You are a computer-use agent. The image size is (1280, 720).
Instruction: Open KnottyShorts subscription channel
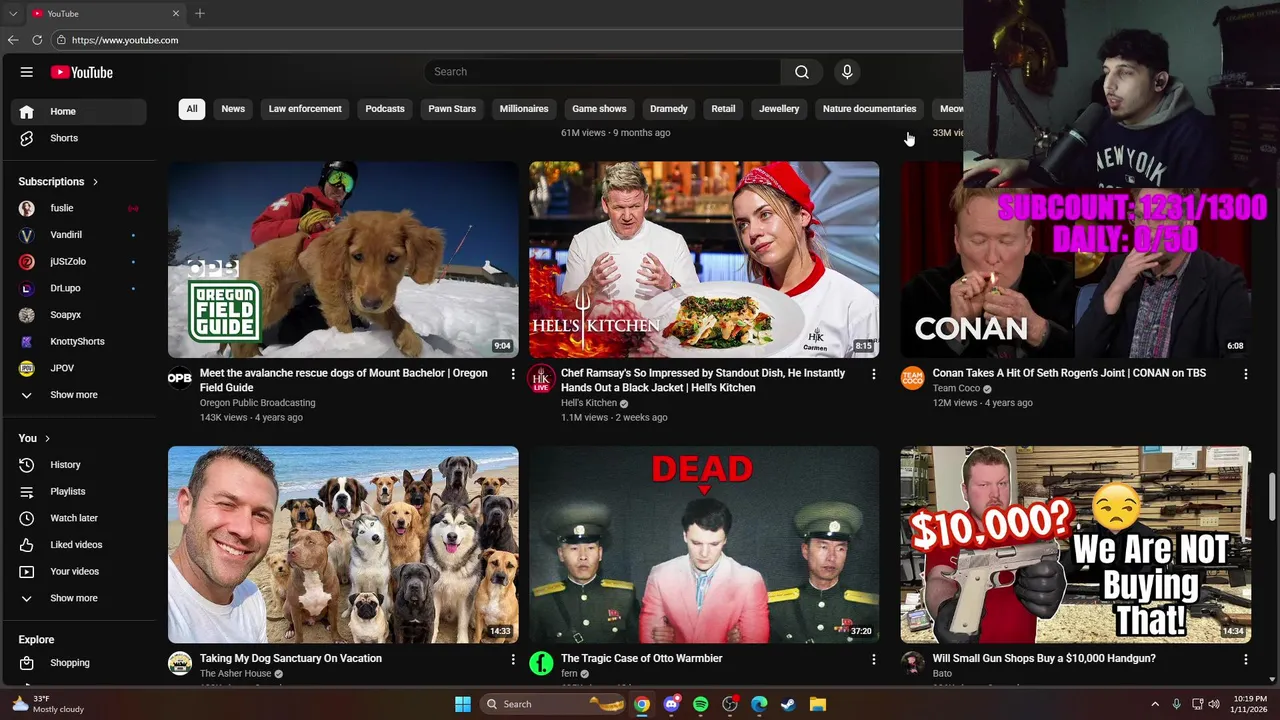coord(78,341)
